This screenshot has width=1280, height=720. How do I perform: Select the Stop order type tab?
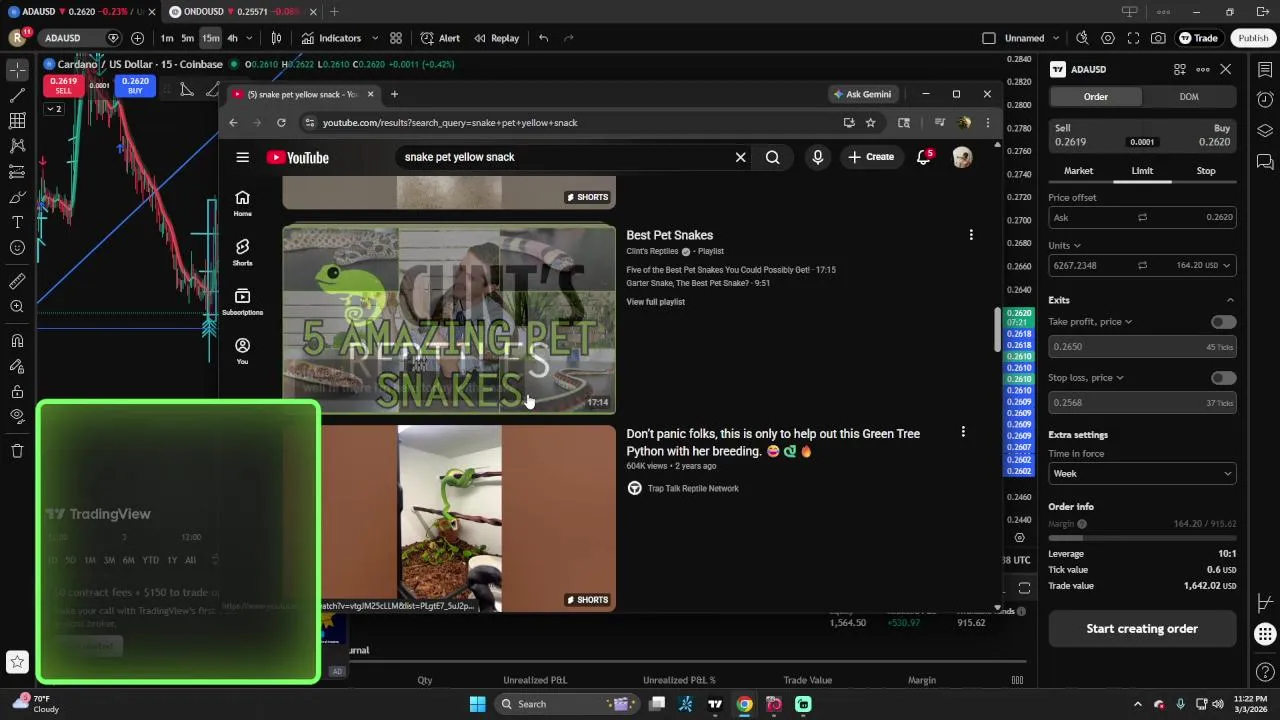point(1206,171)
